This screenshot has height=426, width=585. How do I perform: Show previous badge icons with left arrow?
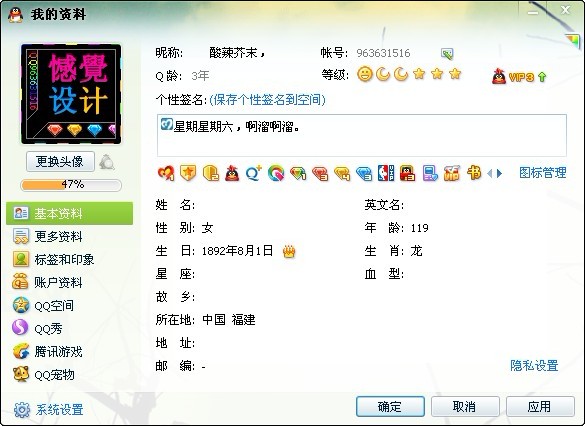[490, 173]
